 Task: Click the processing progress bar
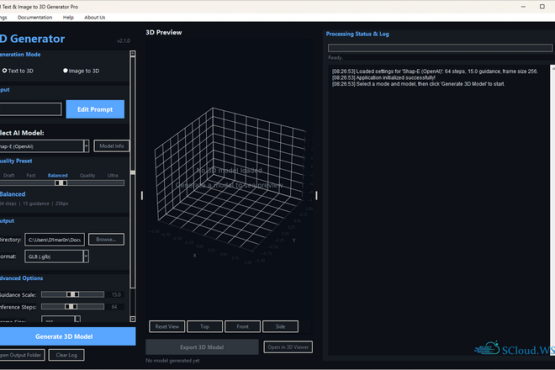440,48
